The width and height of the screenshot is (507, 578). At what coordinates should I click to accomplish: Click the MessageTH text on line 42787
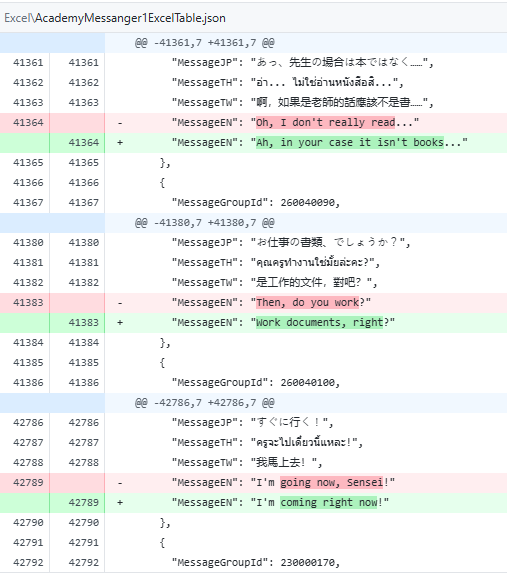pos(267,442)
